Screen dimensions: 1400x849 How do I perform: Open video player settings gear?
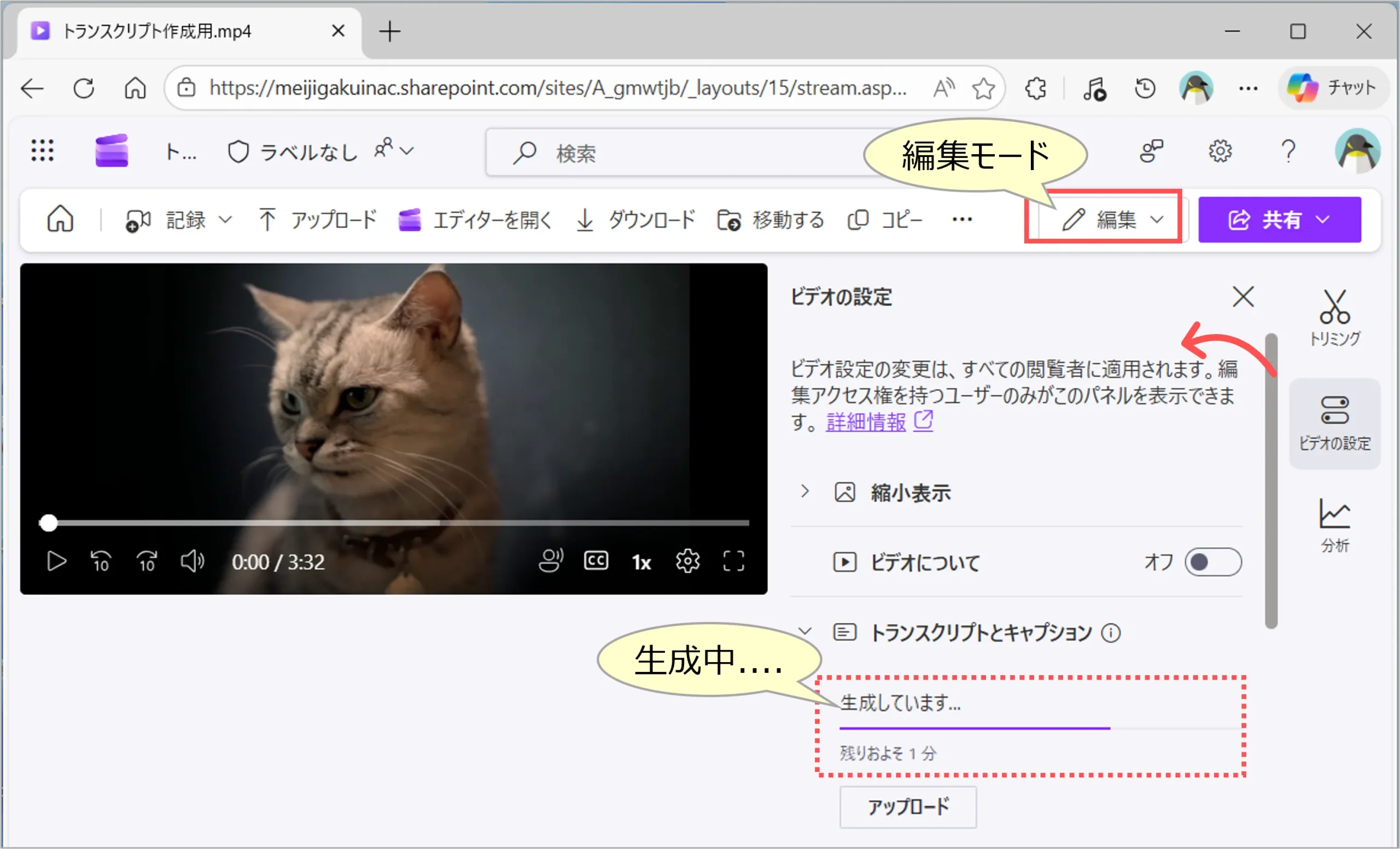click(x=687, y=561)
